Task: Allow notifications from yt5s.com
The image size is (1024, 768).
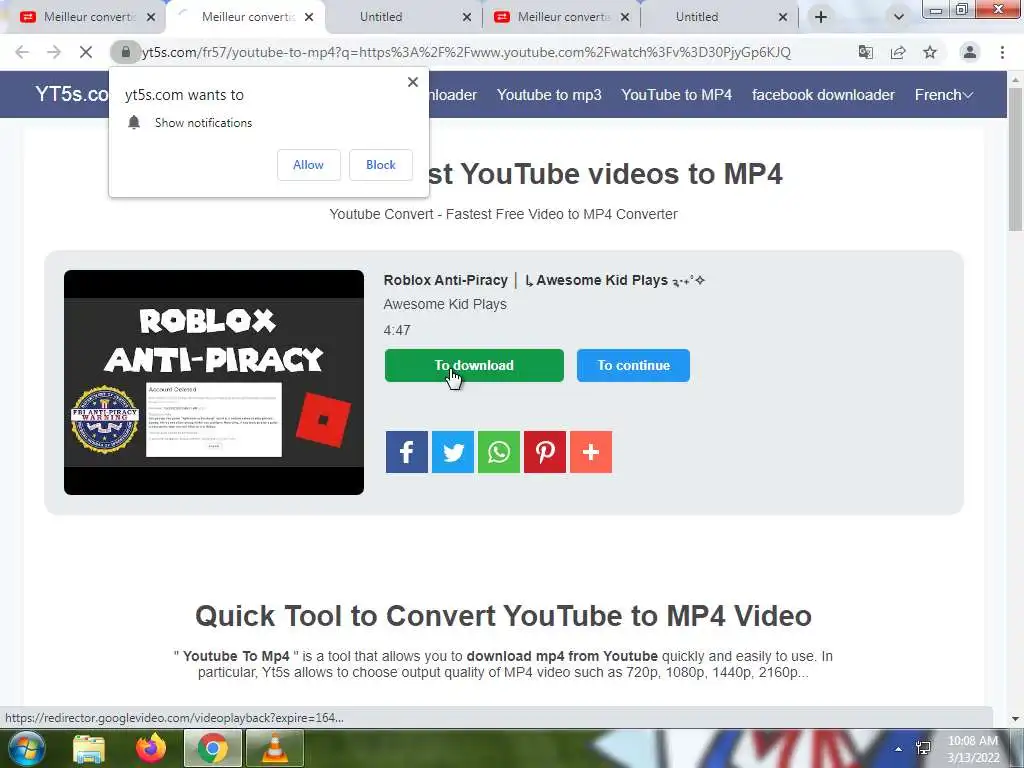Action: point(308,165)
